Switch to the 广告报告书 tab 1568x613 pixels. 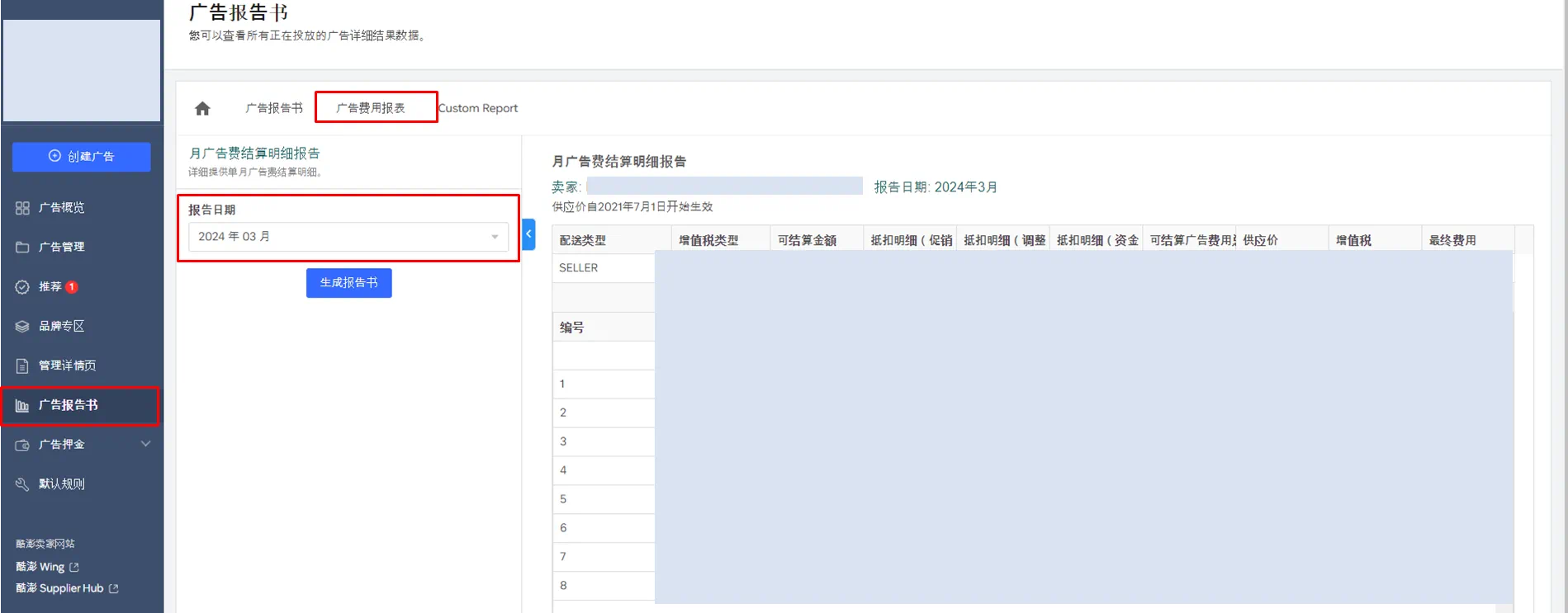[274, 108]
